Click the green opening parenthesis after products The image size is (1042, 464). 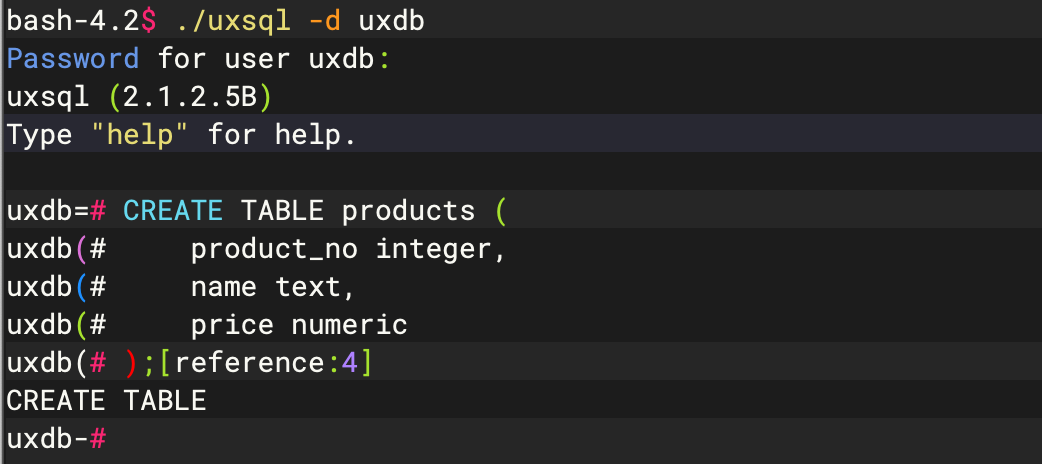[x=501, y=211]
